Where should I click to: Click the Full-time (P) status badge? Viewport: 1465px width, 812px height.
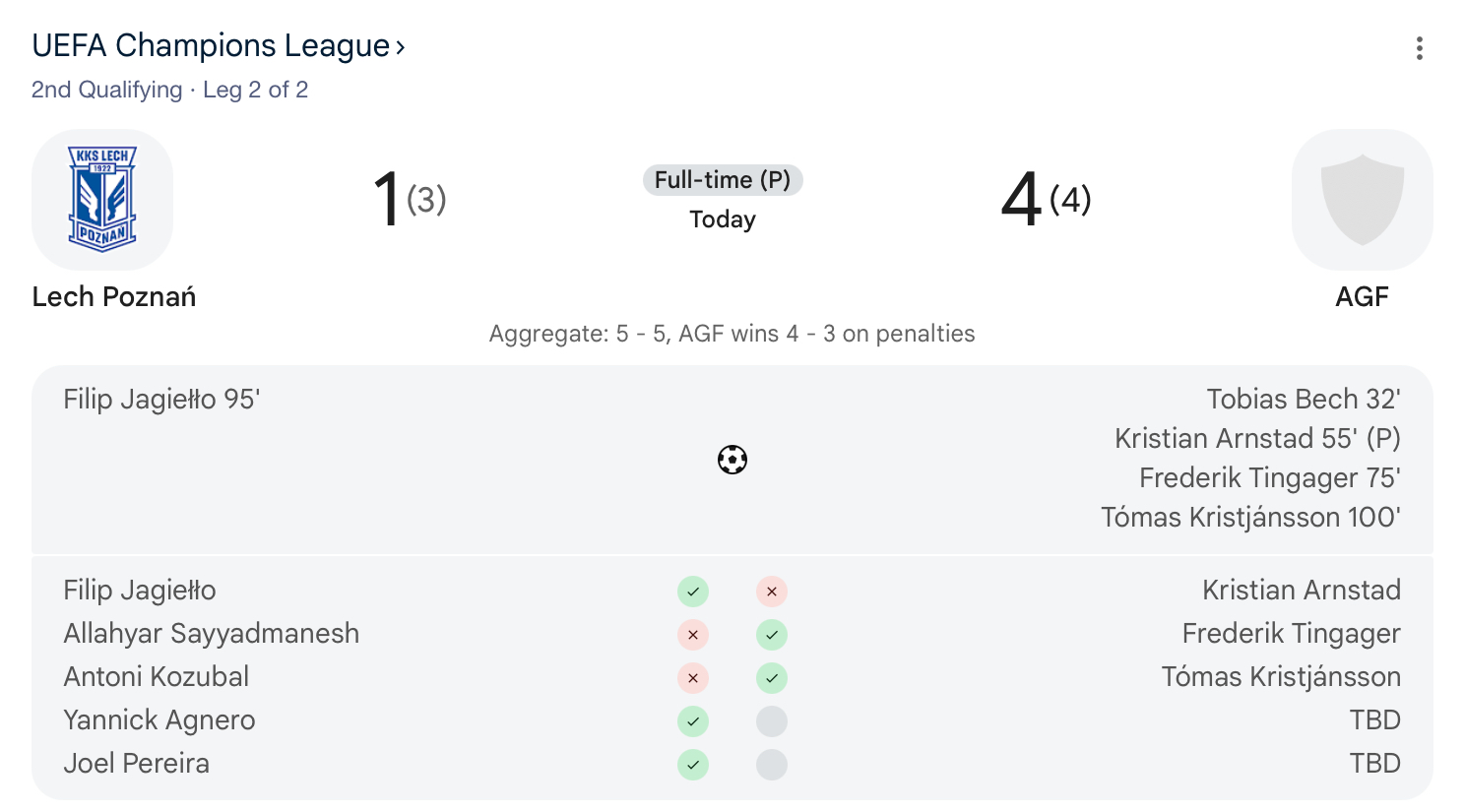click(x=723, y=180)
